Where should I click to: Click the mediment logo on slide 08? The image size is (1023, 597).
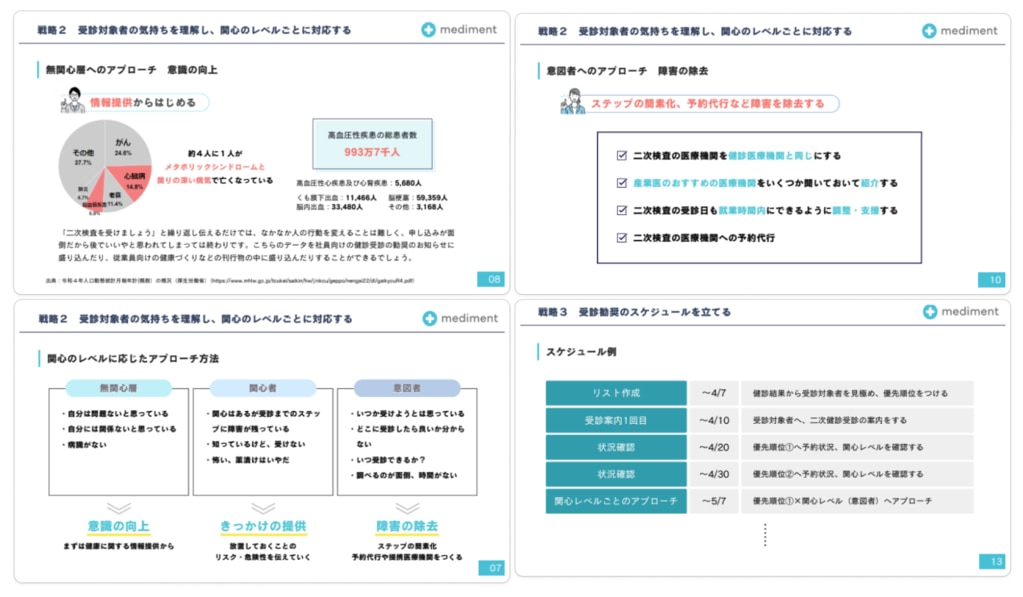point(459,30)
